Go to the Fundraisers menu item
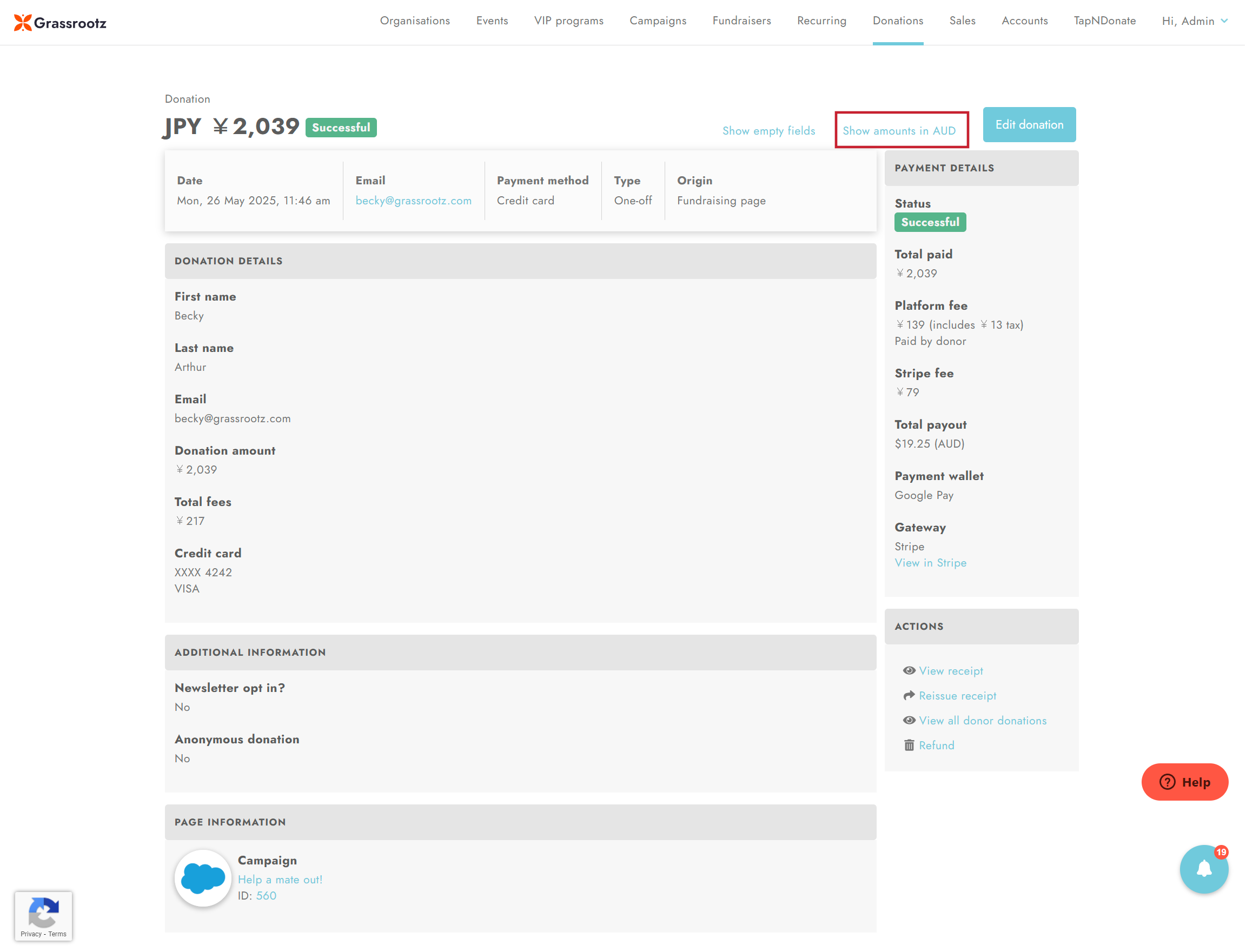Screen dimensions: 1246x952 click(741, 21)
